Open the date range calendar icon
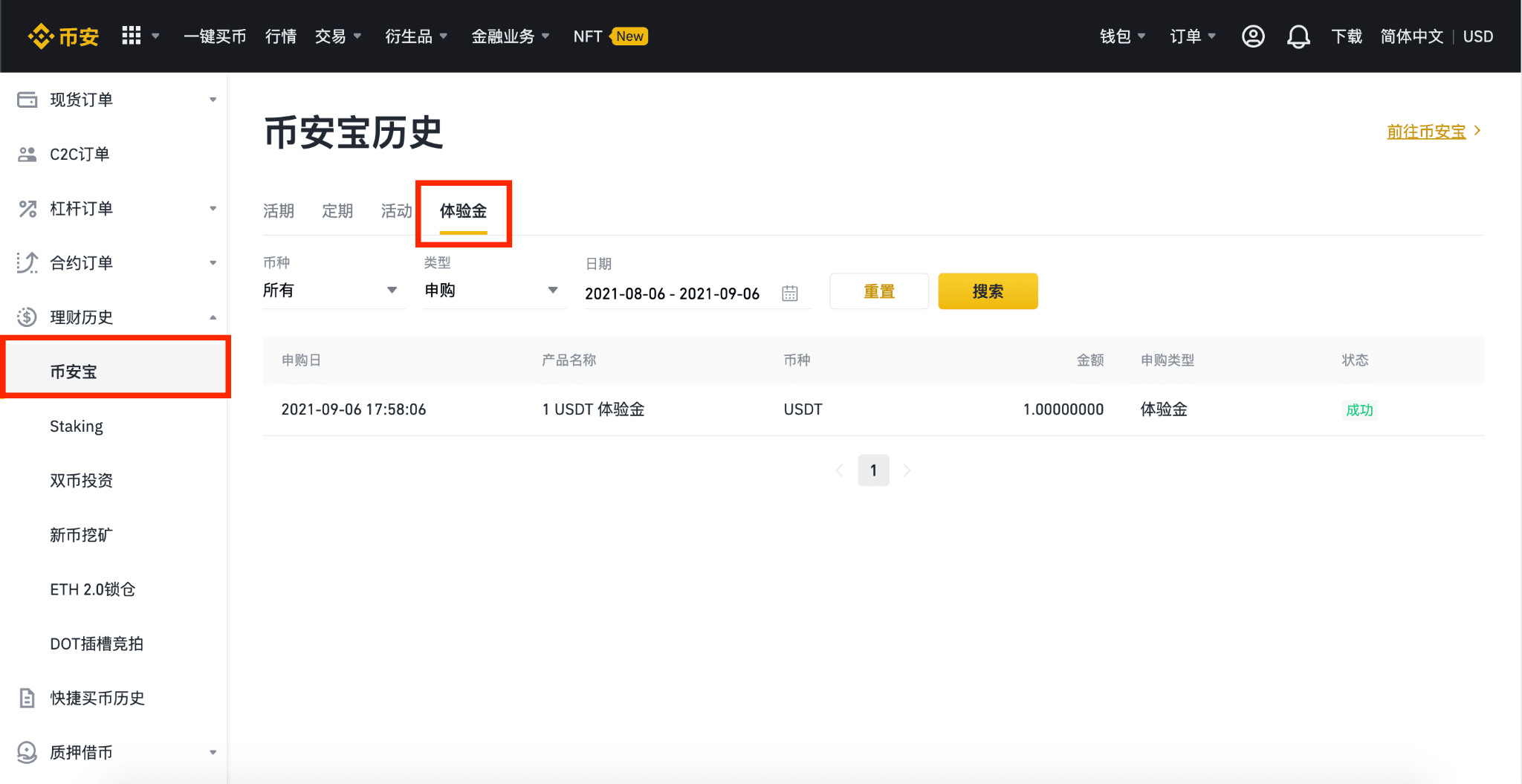This screenshot has height=784, width=1522. 789,294
